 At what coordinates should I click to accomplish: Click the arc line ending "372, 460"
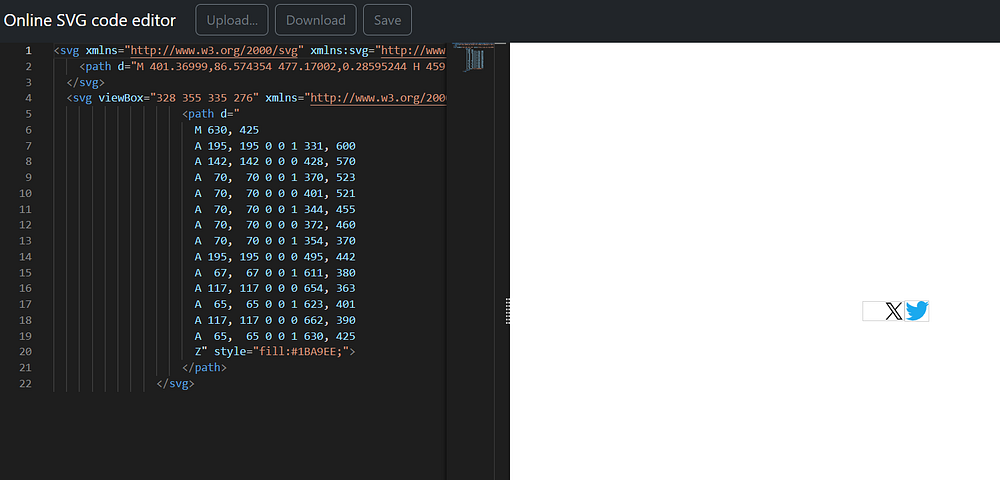[x=275, y=225]
